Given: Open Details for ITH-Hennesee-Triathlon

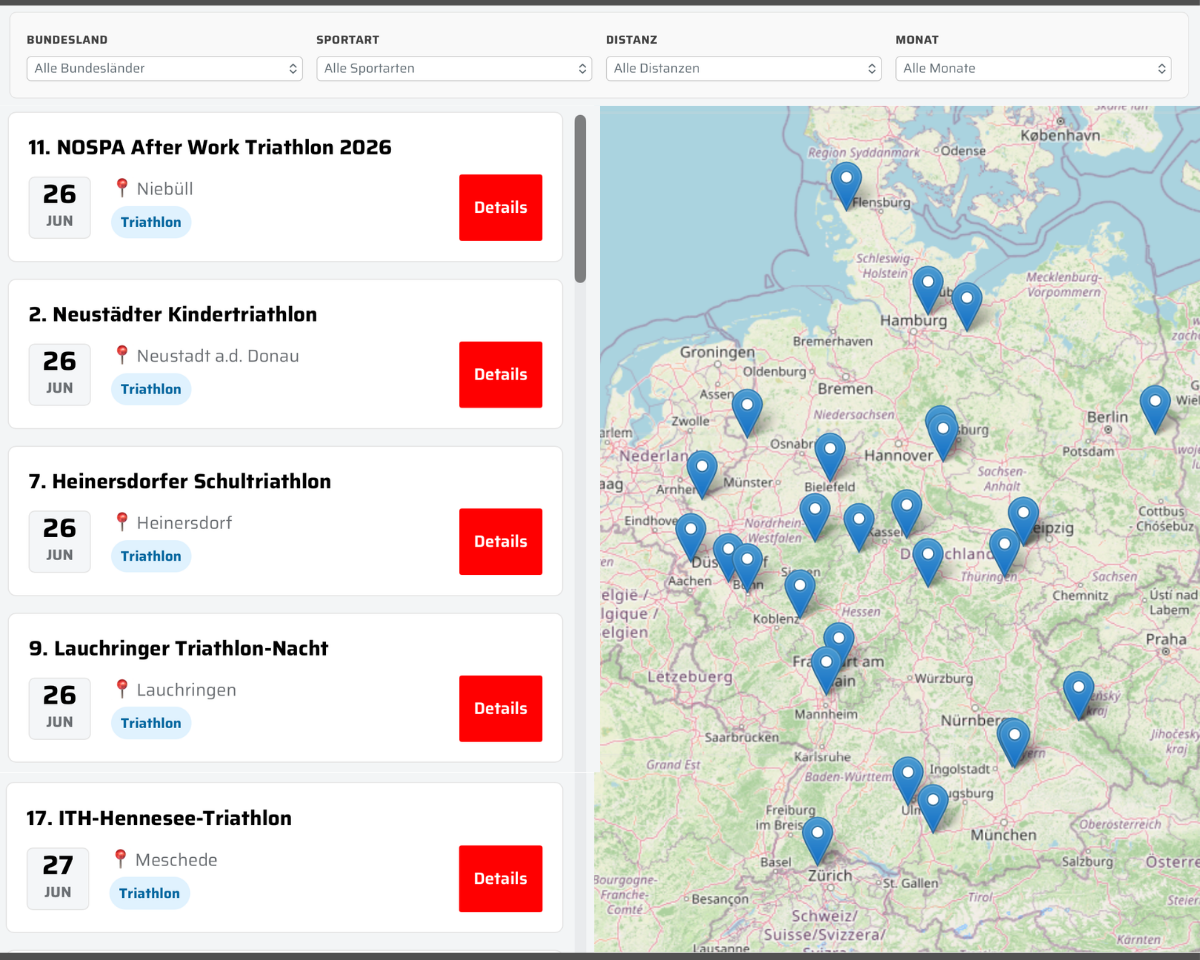Looking at the screenshot, I should (501, 879).
